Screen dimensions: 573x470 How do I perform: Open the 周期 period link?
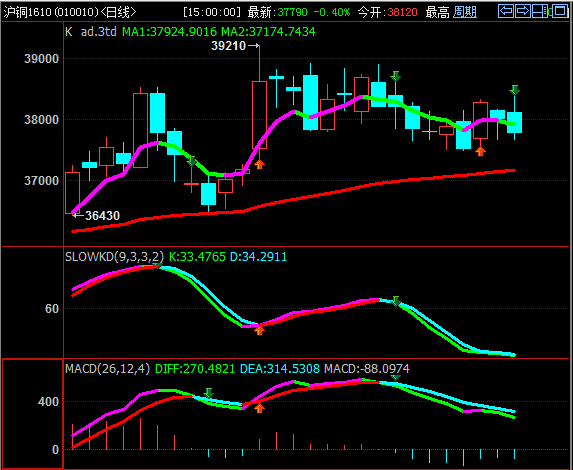(464, 12)
